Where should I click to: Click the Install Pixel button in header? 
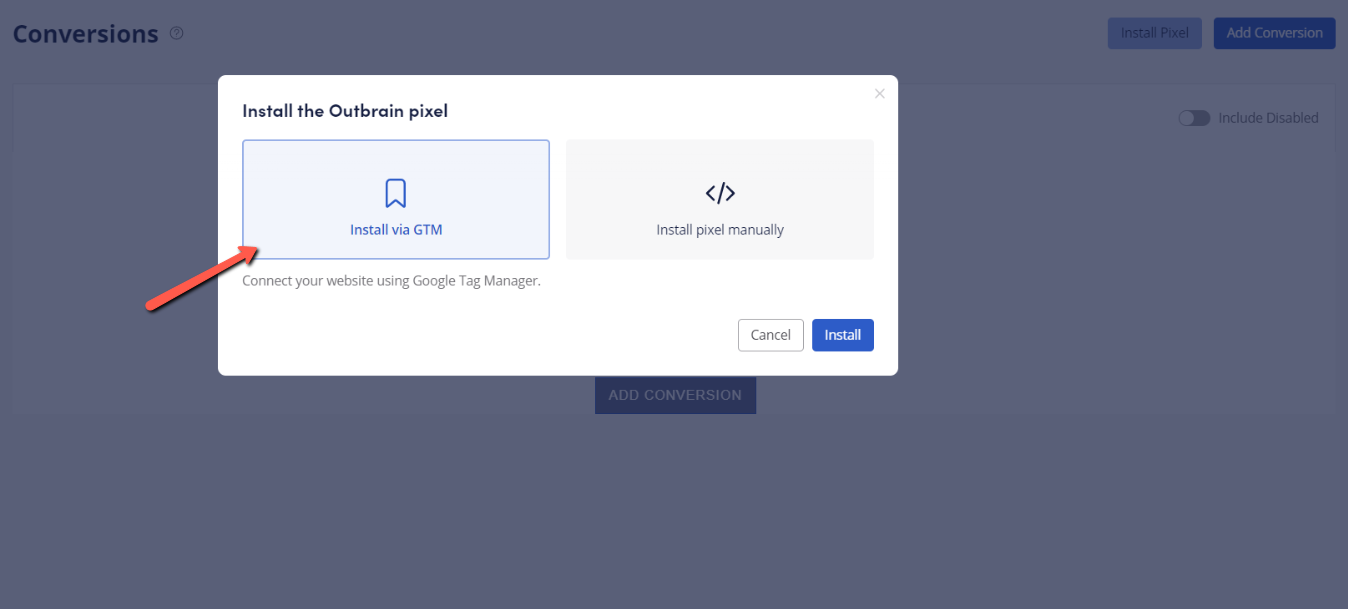click(x=1154, y=33)
